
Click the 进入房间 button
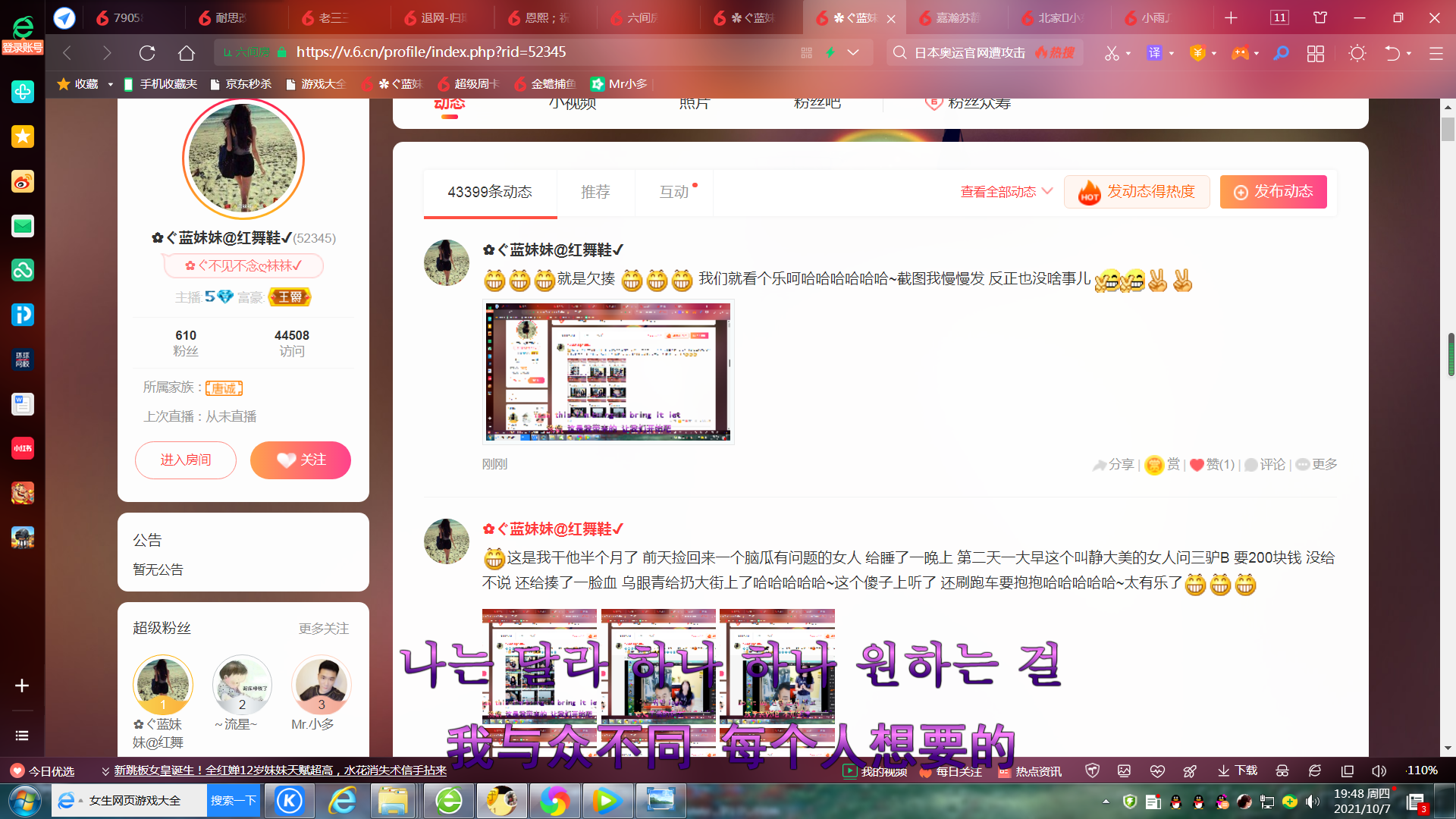click(x=186, y=460)
